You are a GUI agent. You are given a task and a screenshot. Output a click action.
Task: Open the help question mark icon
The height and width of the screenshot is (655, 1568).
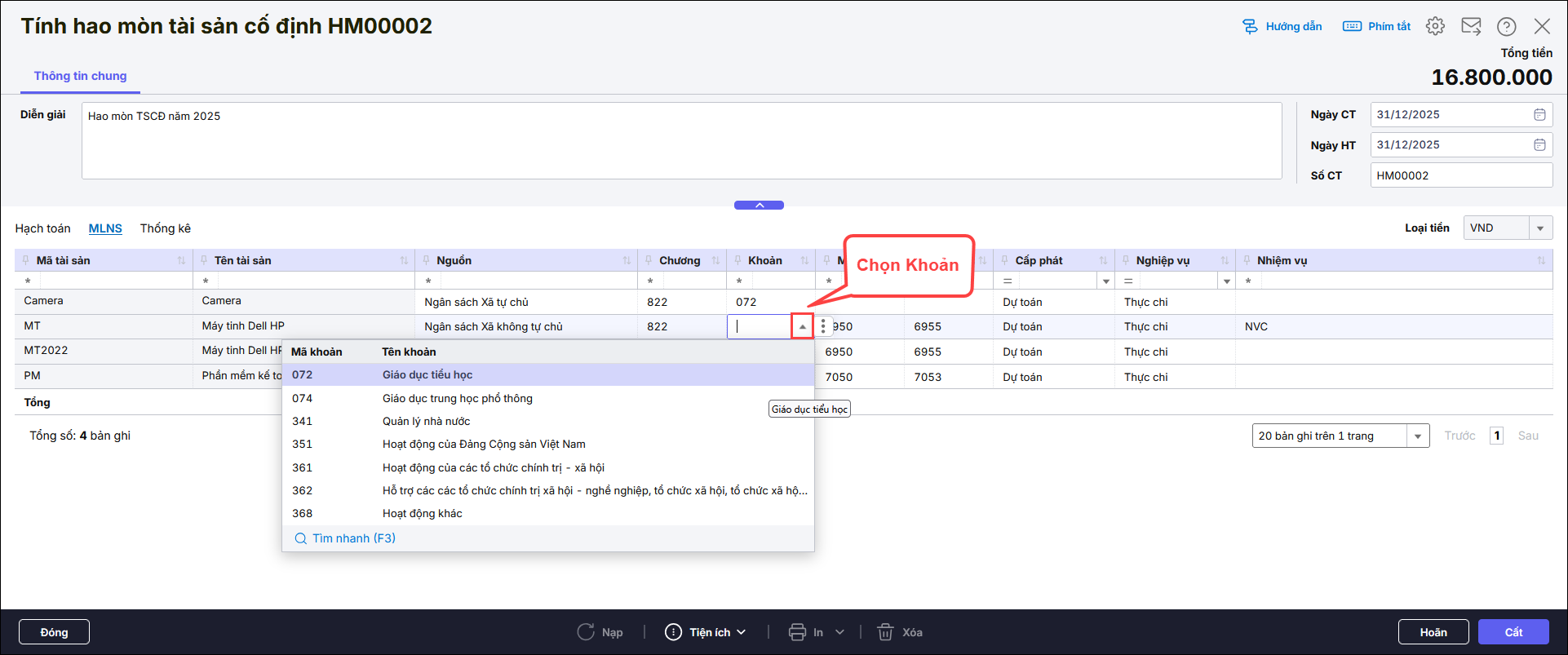1506,26
